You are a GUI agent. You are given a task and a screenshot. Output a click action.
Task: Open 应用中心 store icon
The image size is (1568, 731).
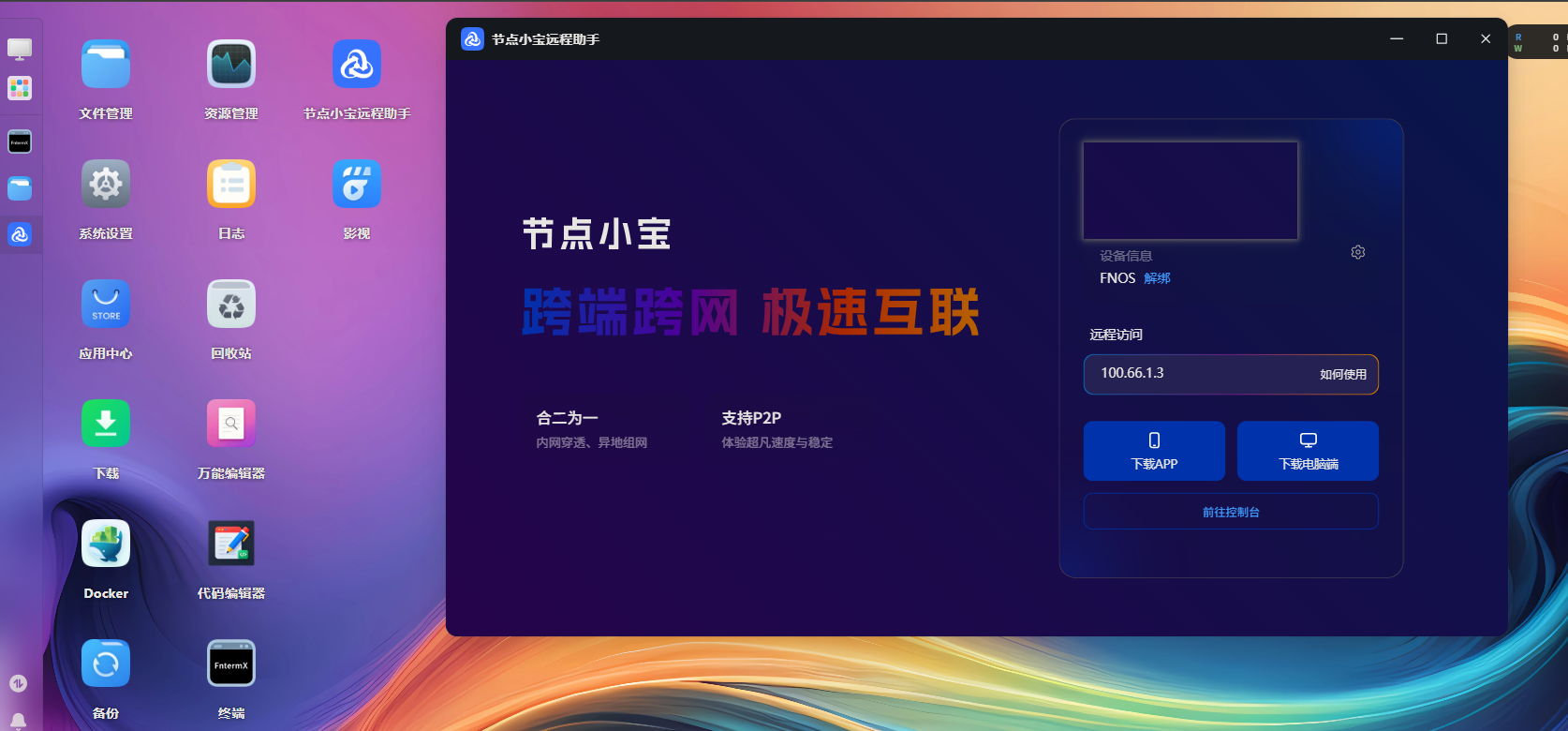[106, 305]
